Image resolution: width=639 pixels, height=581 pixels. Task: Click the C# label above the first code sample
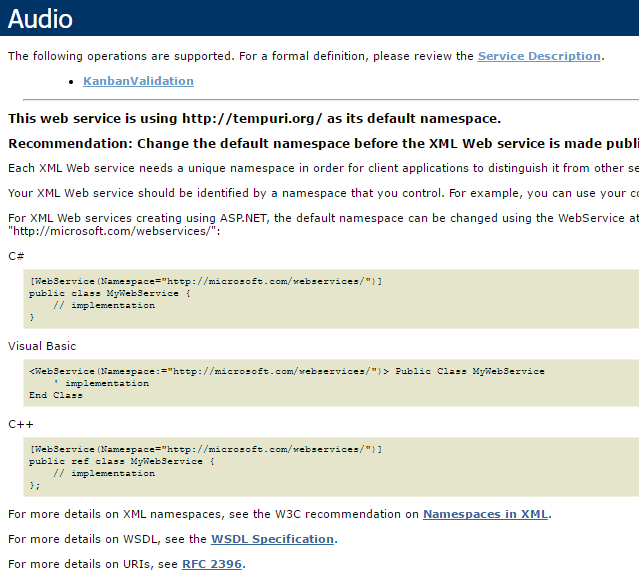tap(16, 256)
